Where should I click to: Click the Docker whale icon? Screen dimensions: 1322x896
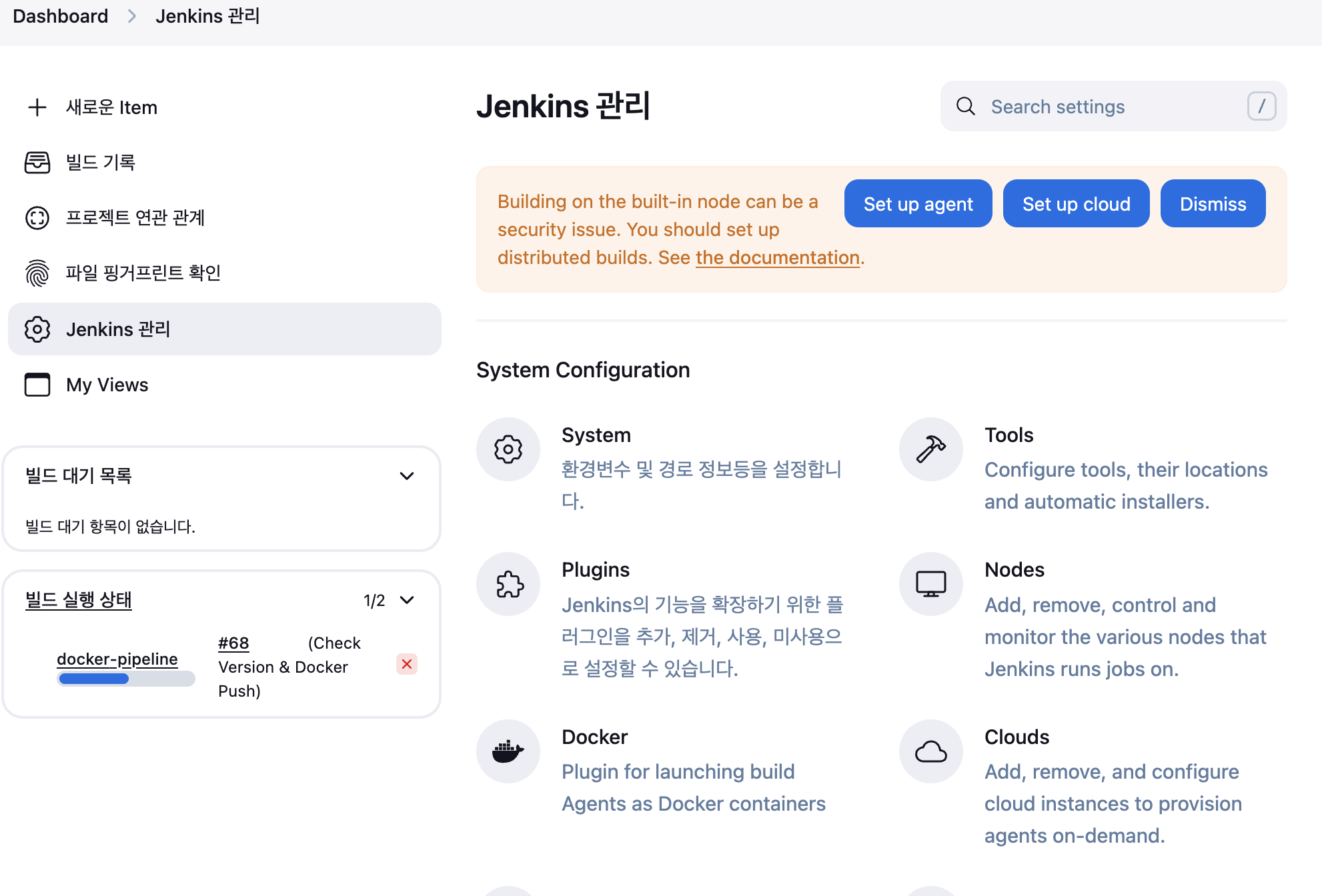click(508, 751)
